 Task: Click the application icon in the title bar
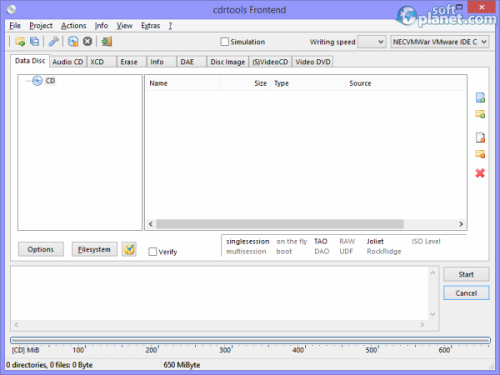12,10
